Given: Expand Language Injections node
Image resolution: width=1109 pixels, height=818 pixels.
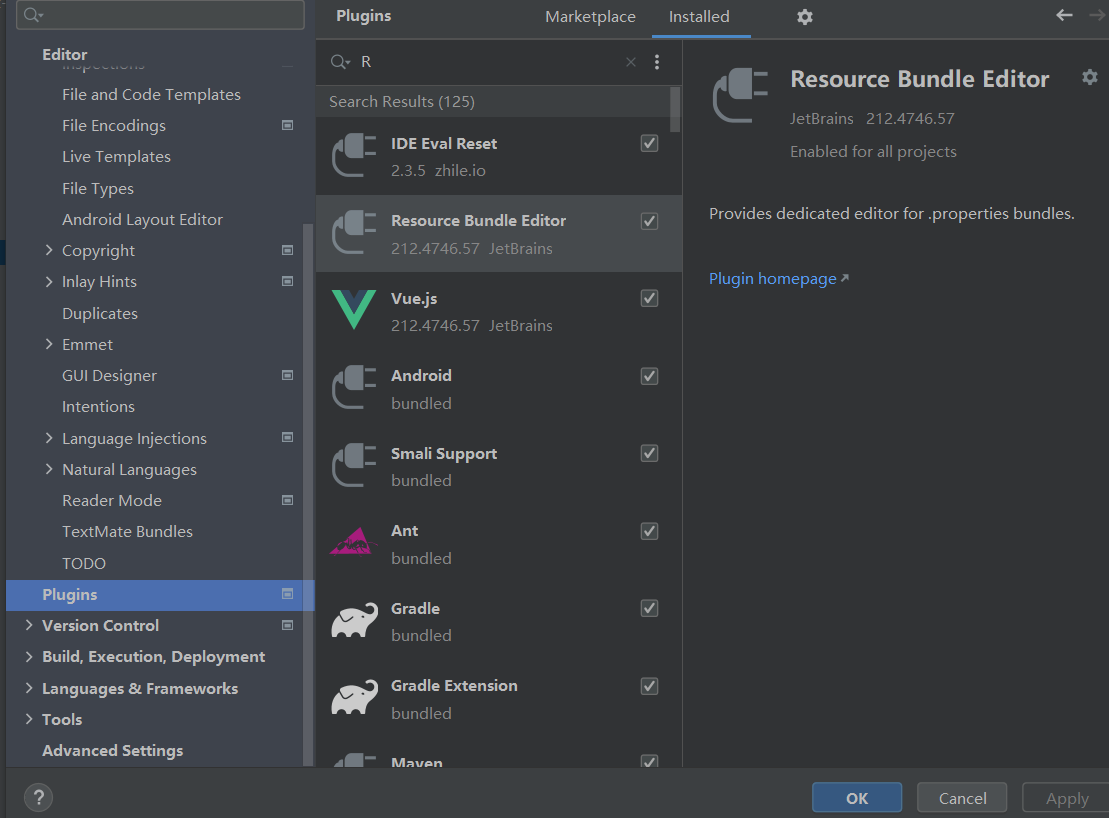Looking at the screenshot, I should (x=49, y=438).
